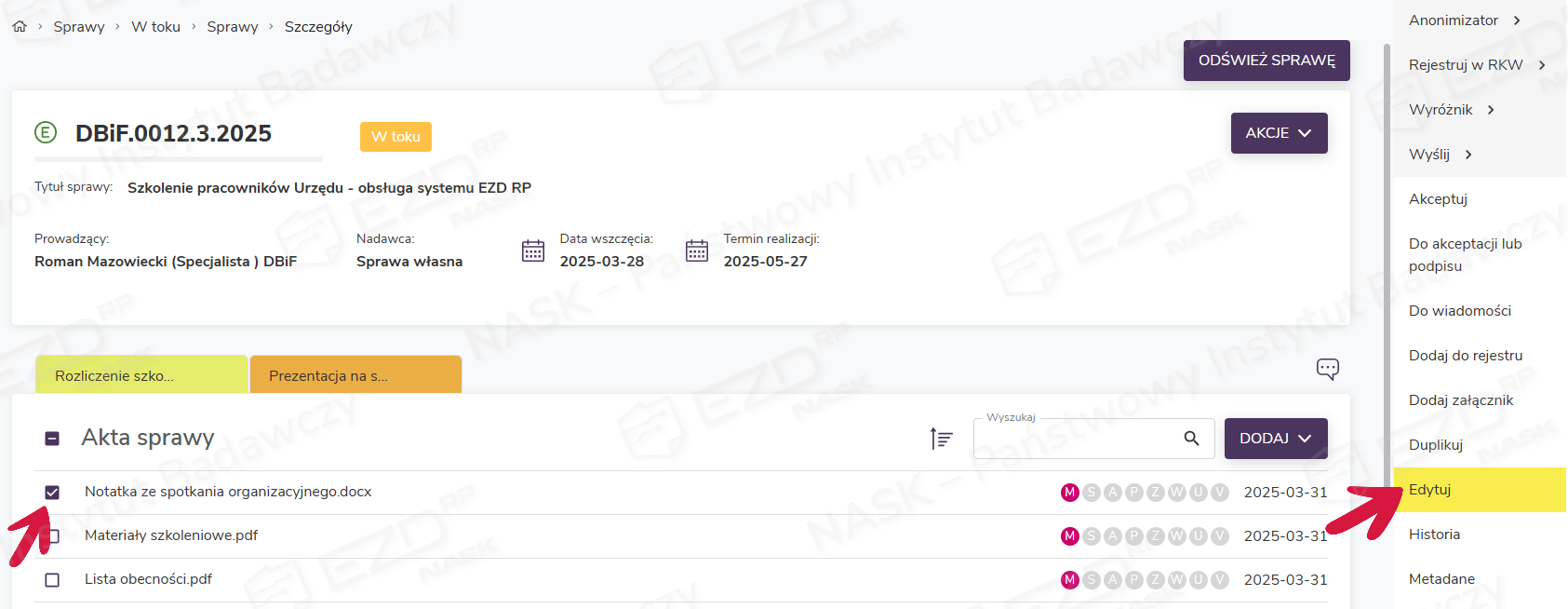Select Edytuj from the side menu
The image size is (1568, 609).
[x=1430, y=490]
